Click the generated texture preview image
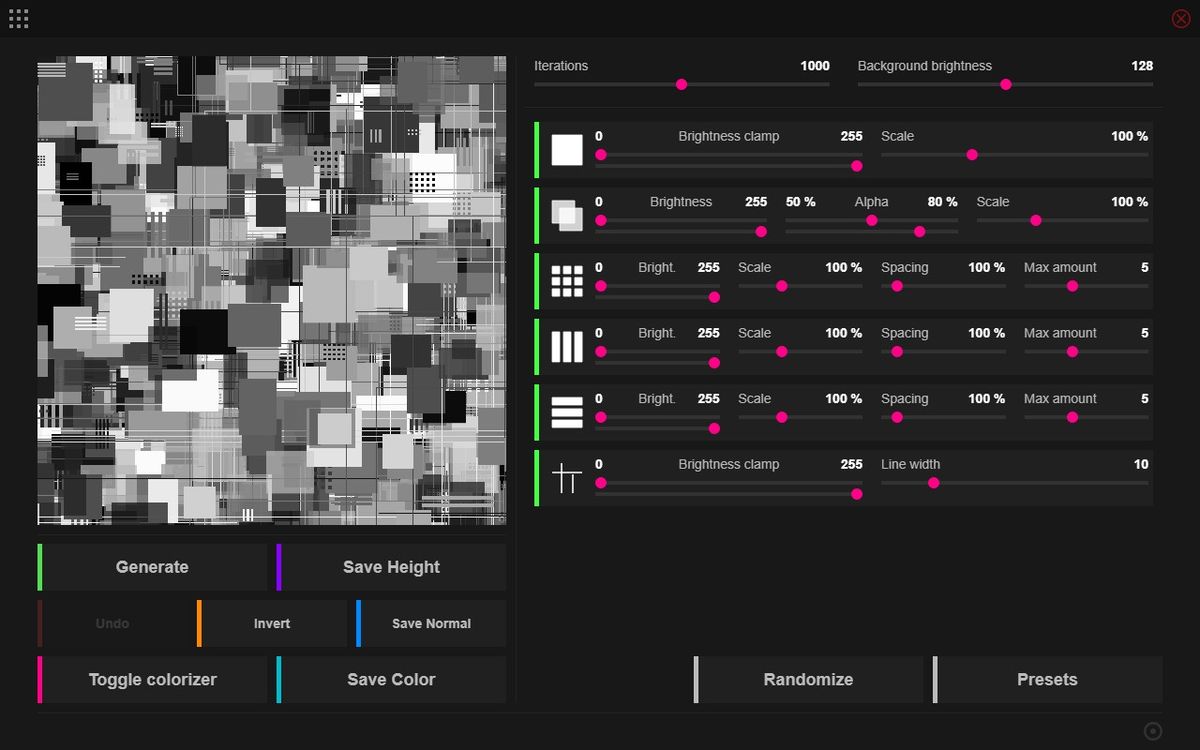Image resolution: width=1200 pixels, height=750 pixels. coord(271,292)
